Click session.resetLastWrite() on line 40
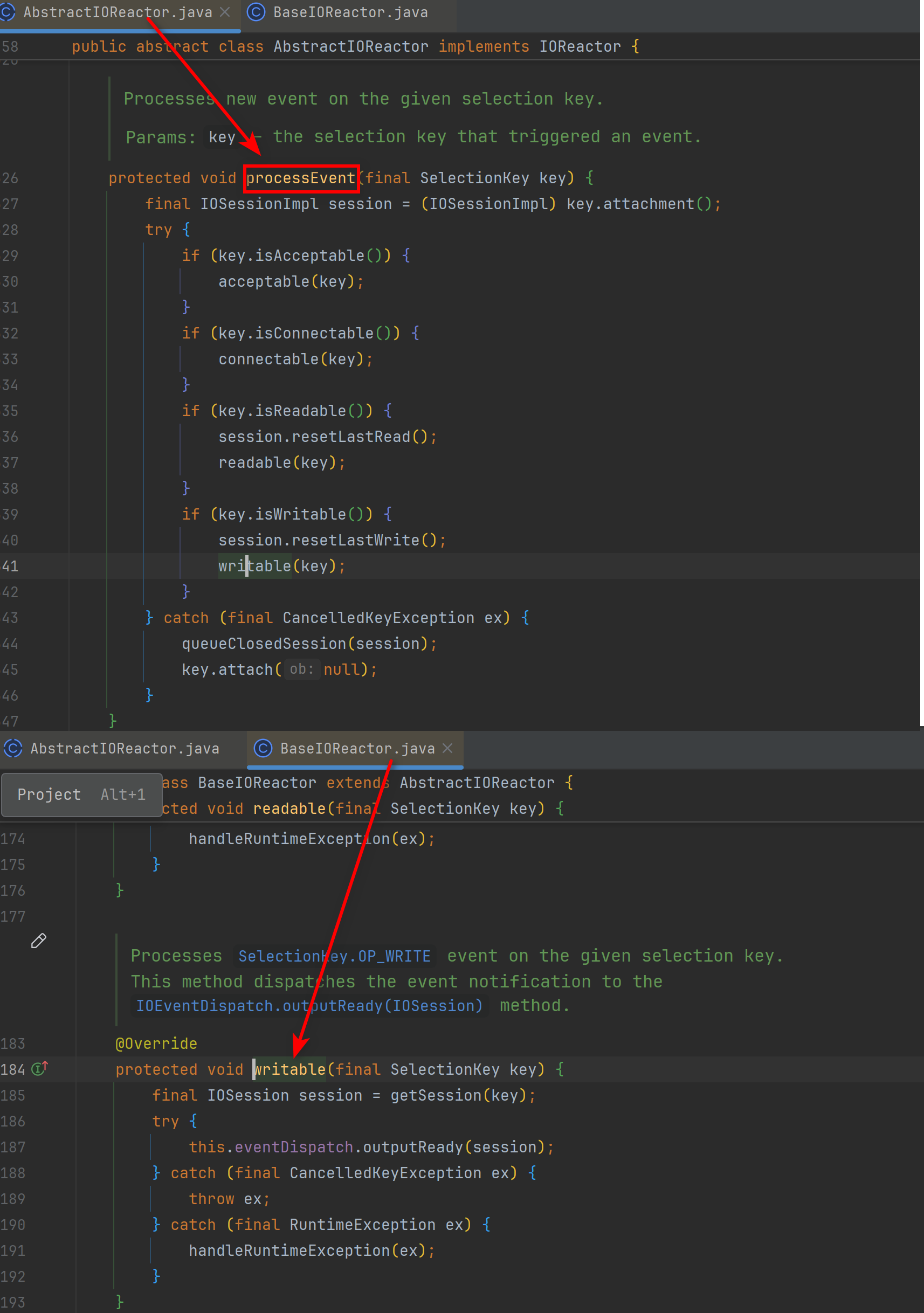Screen dimensions: 924x1313 click(x=332, y=541)
